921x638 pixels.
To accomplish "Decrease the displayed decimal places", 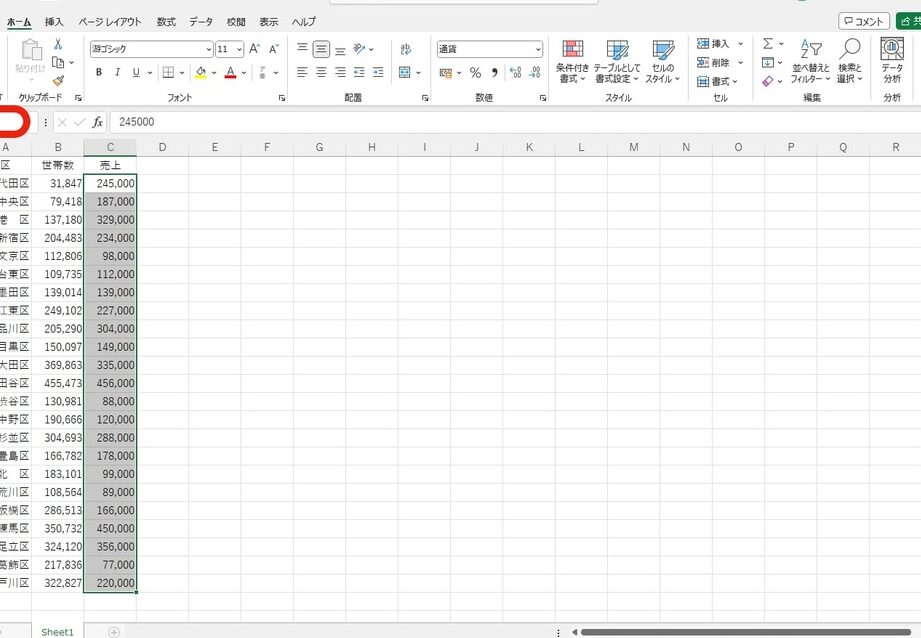I will pos(535,73).
